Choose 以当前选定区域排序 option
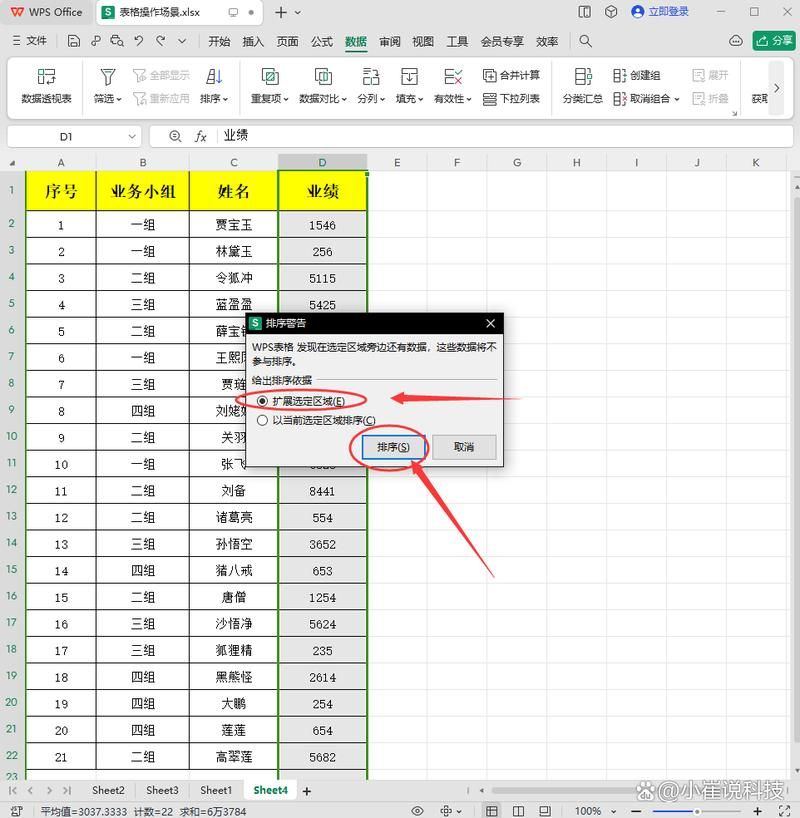Image resolution: width=800 pixels, height=818 pixels. (260, 420)
